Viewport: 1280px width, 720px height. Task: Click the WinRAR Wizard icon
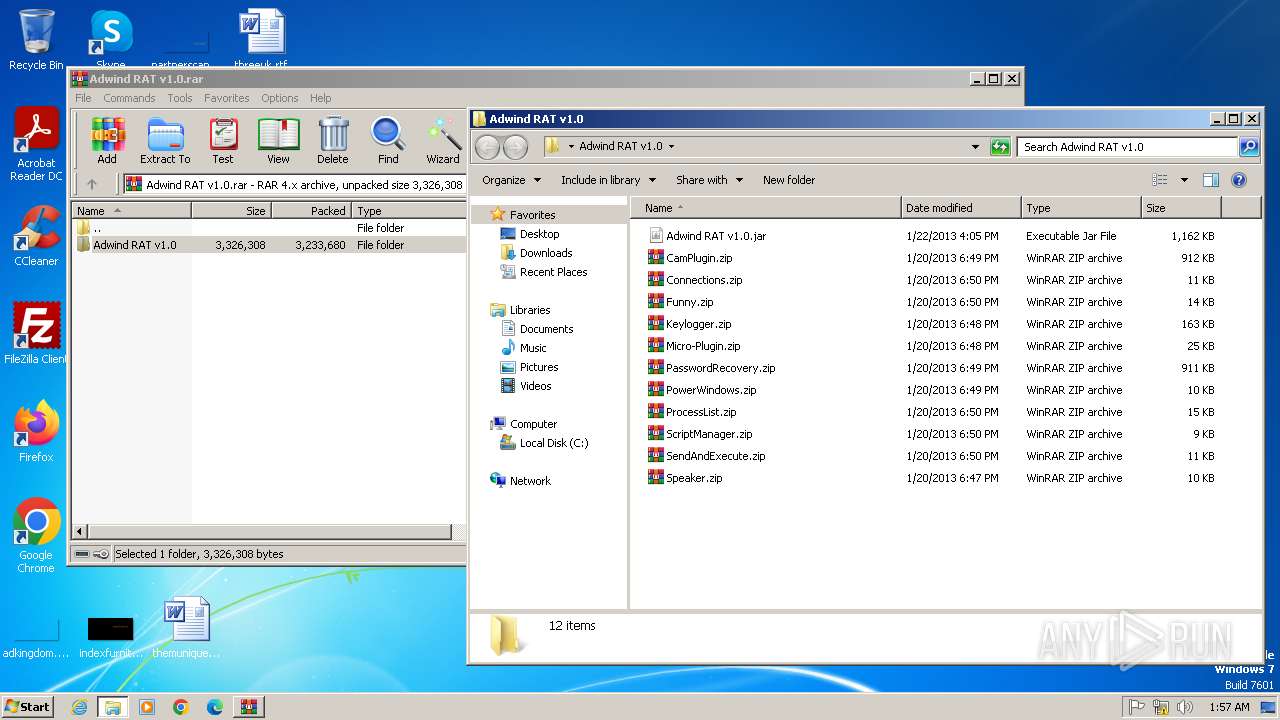[443, 141]
